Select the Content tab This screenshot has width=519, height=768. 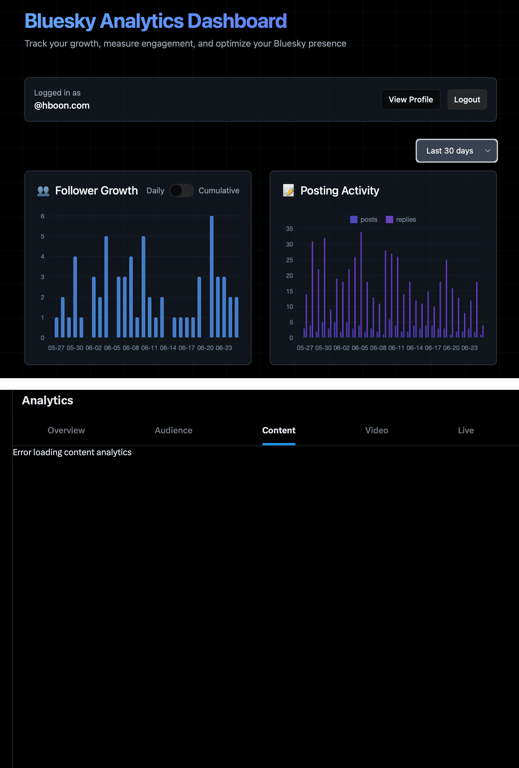pyautogui.click(x=279, y=431)
